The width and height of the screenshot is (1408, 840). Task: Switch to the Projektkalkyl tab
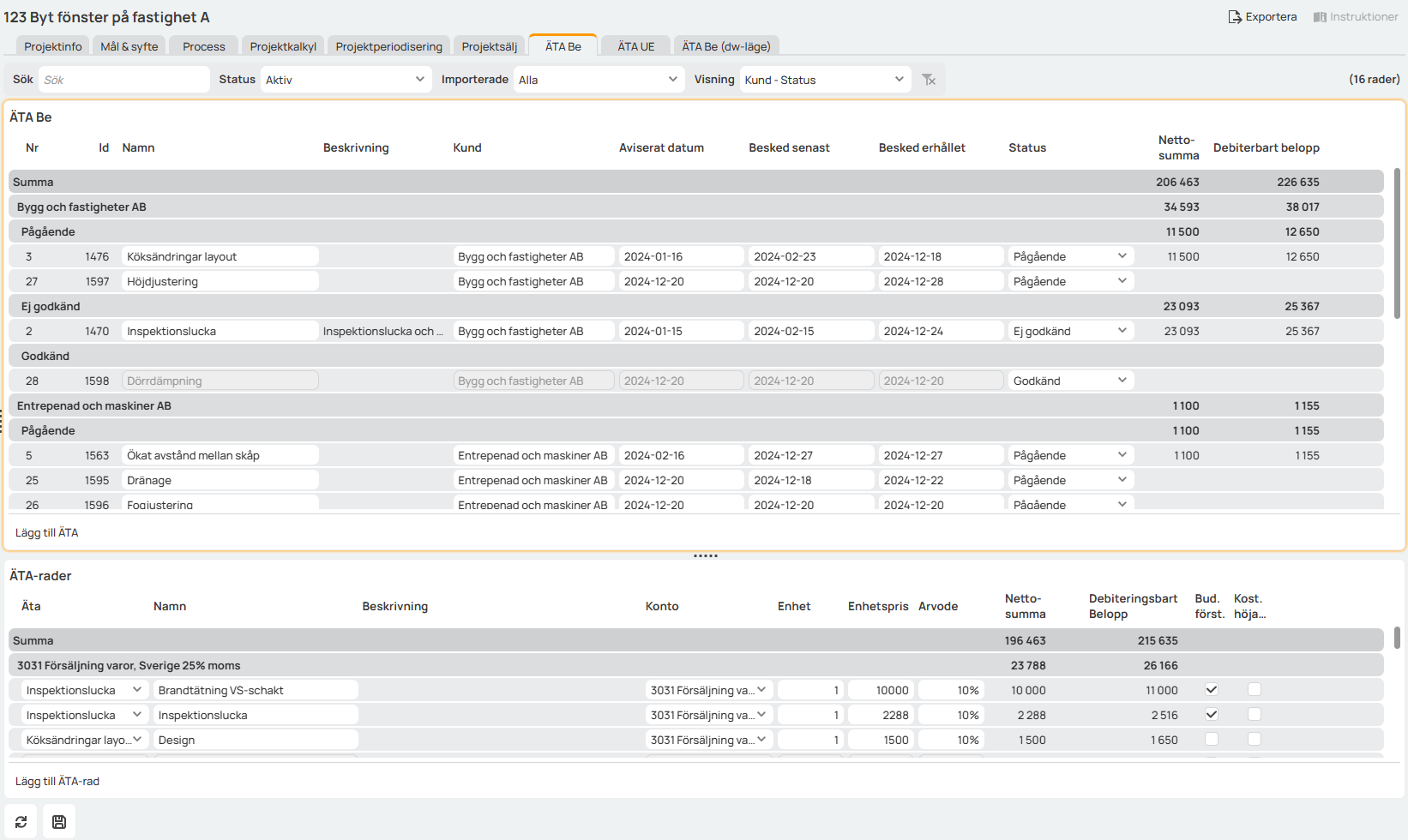coord(283,46)
